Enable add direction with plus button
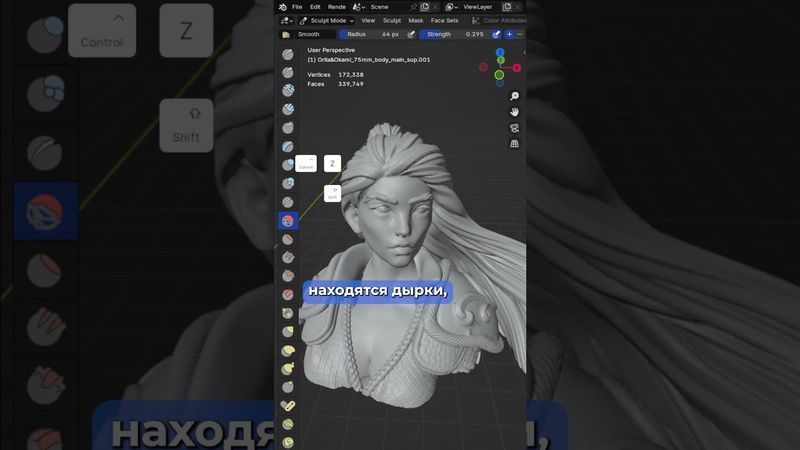This screenshot has height=450, width=800. pos(509,34)
